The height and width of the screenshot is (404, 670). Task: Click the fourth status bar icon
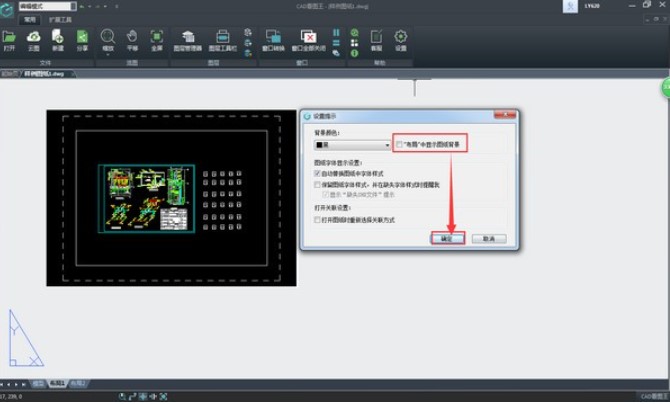[153, 396]
